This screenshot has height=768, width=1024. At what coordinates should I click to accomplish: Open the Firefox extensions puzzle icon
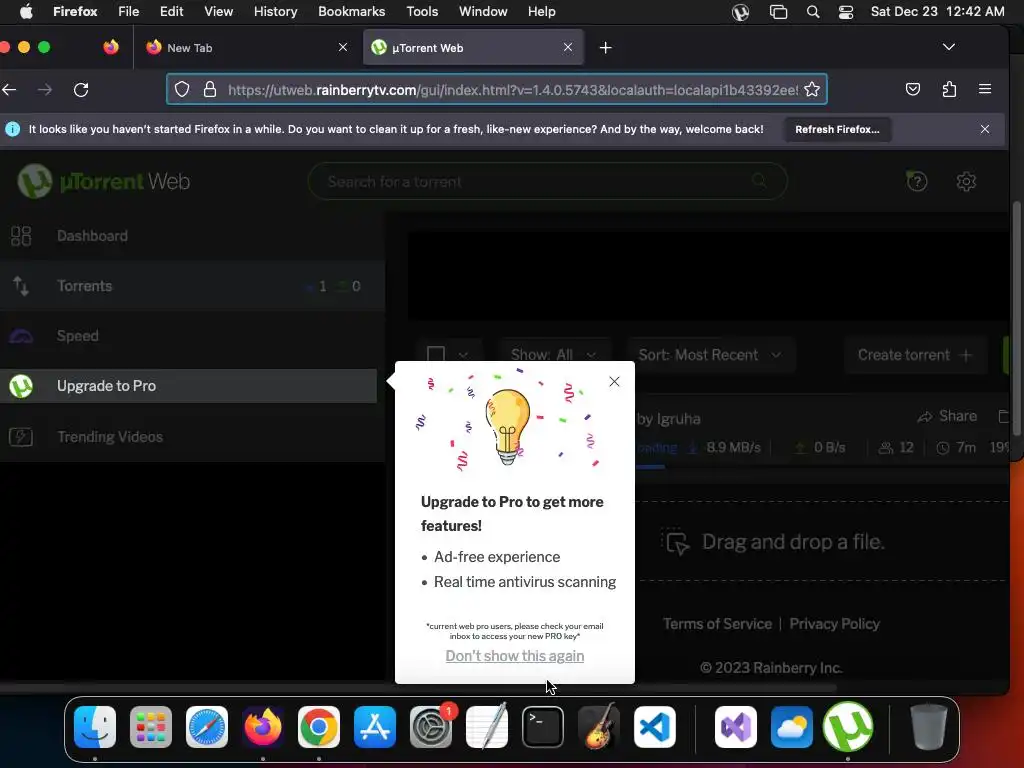pyautogui.click(x=950, y=89)
